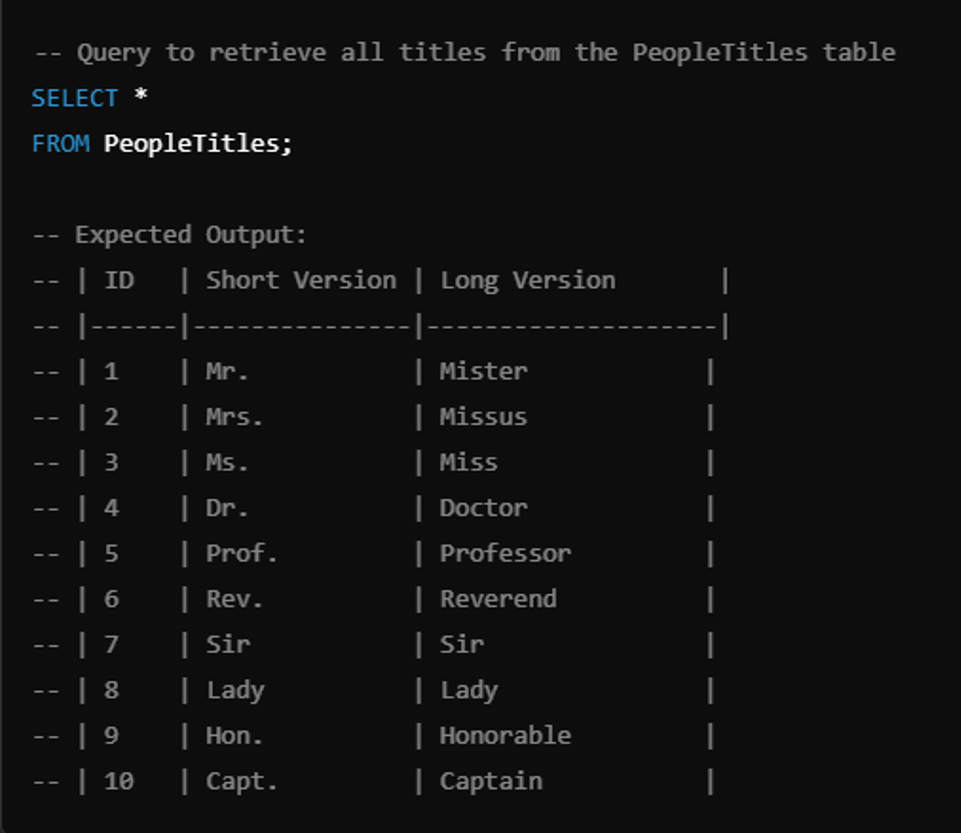Screen dimensions: 961x833
Task: Click the "Mister" long version entry
Action: pyautogui.click(x=483, y=372)
